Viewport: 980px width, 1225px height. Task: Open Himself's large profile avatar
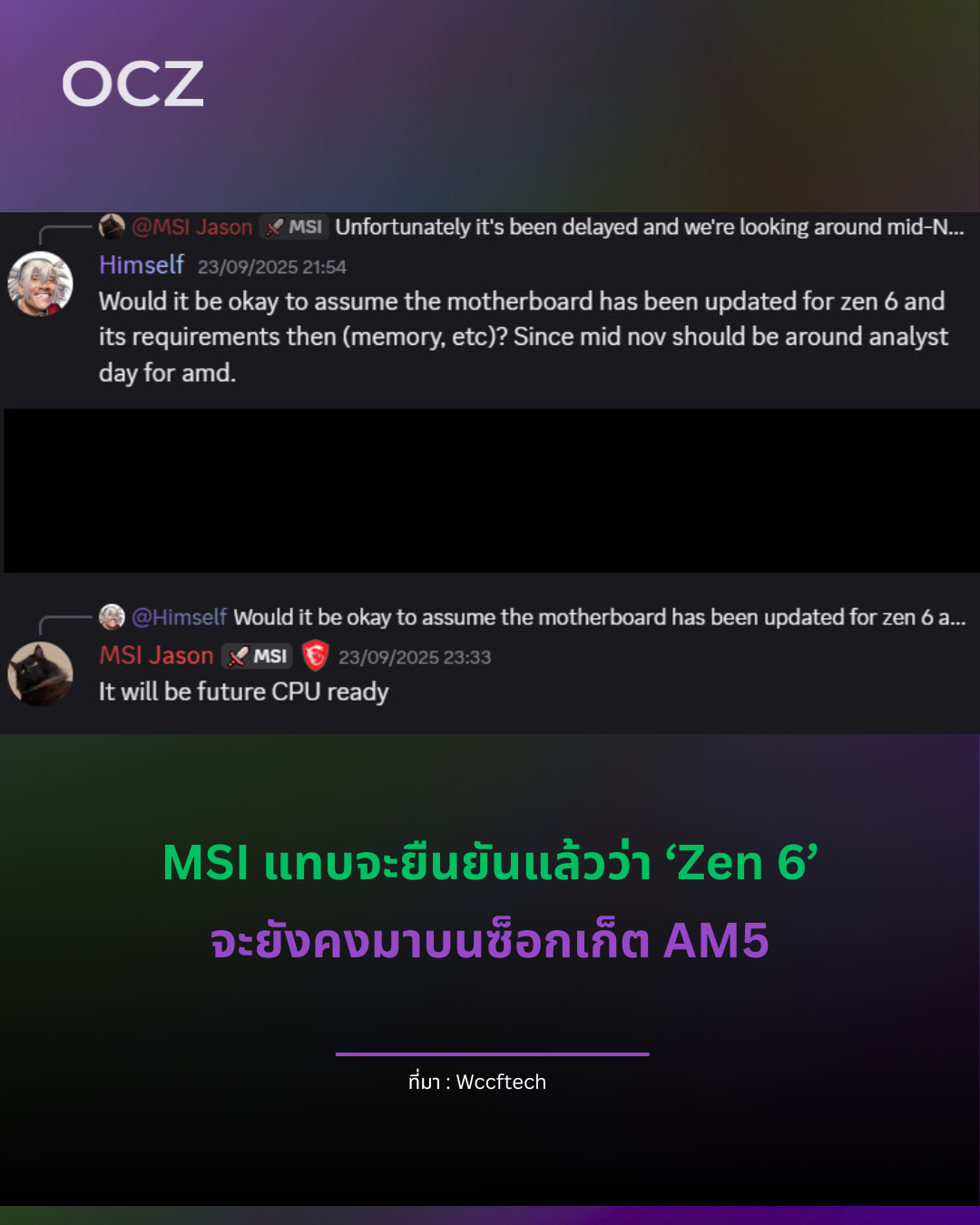click(40, 284)
